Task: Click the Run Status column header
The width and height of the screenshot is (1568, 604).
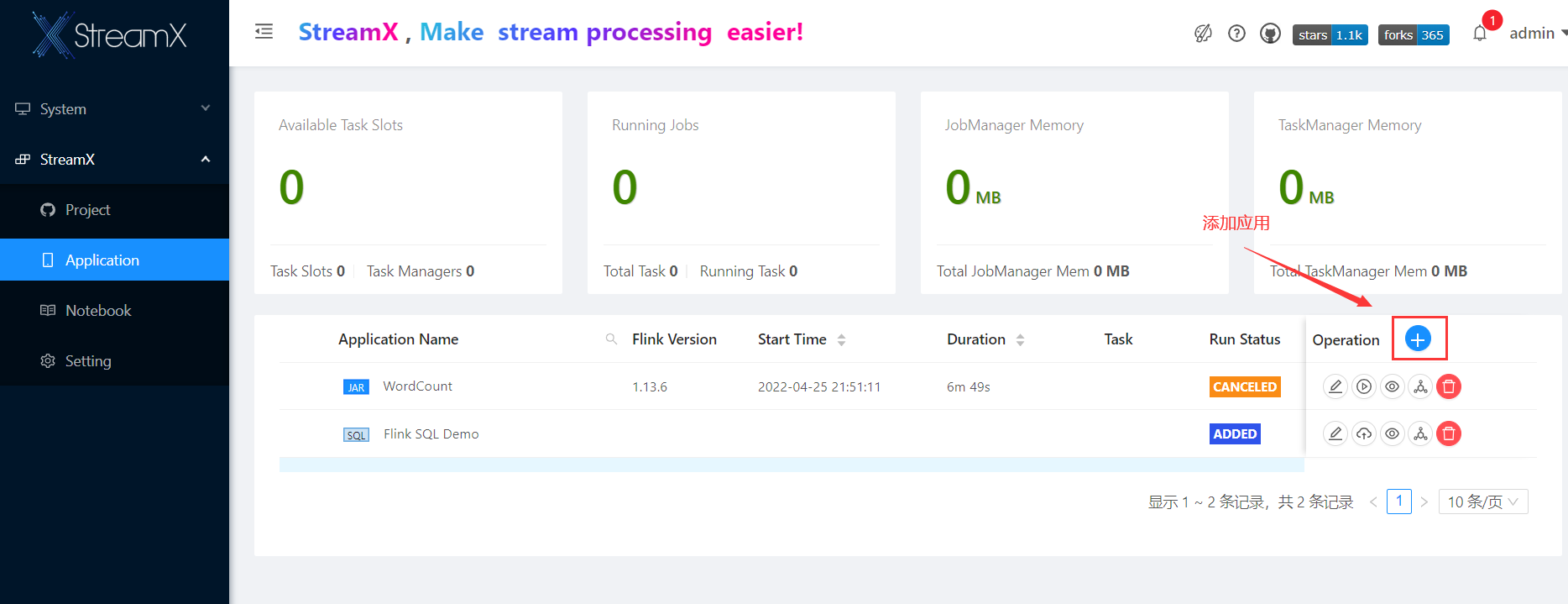Action: (1245, 339)
